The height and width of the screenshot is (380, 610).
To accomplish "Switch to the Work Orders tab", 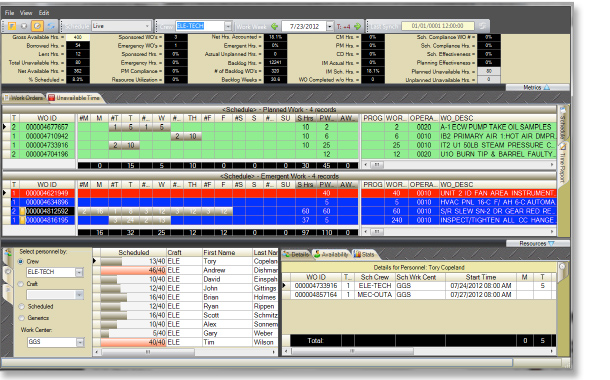I will click(x=24, y=98).
